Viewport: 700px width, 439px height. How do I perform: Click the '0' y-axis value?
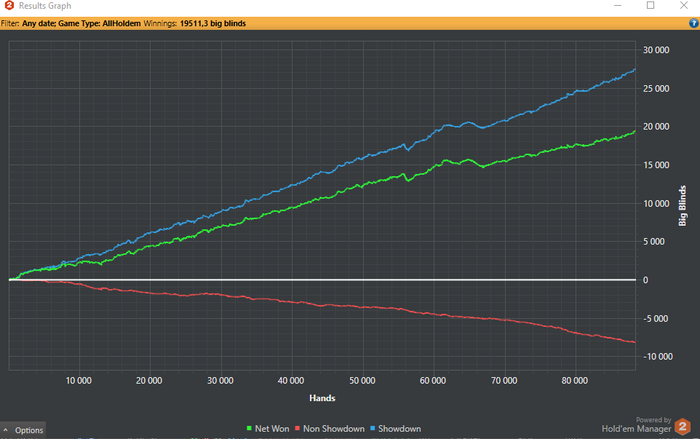click(646, 280)
